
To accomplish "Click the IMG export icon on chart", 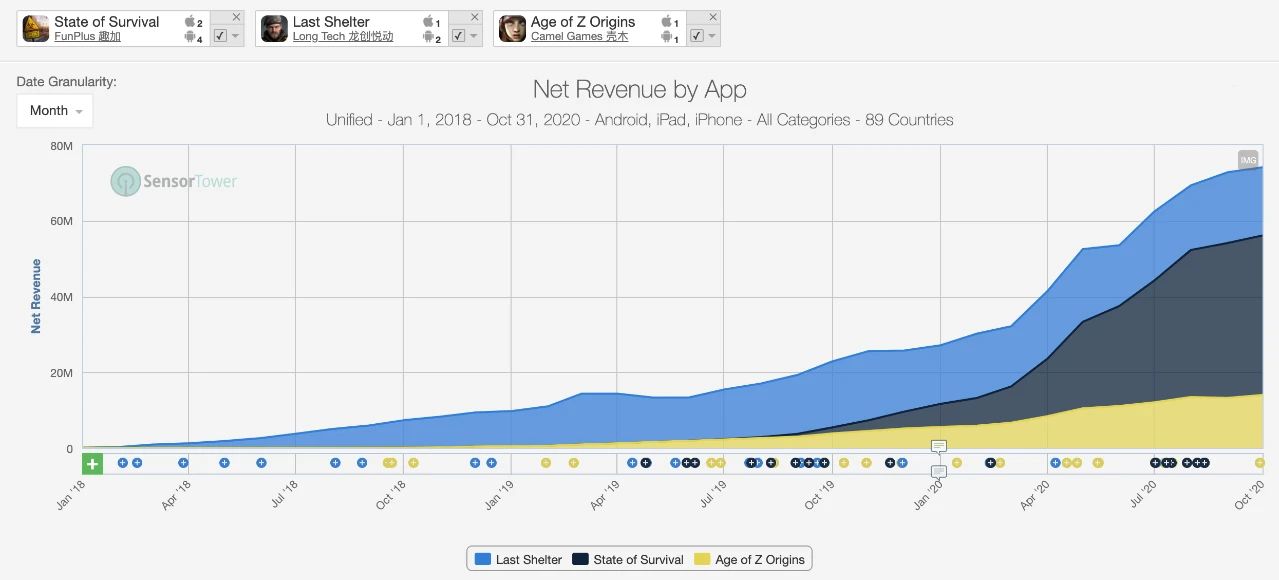I will pyautogui.click(x=1247, y=160).
